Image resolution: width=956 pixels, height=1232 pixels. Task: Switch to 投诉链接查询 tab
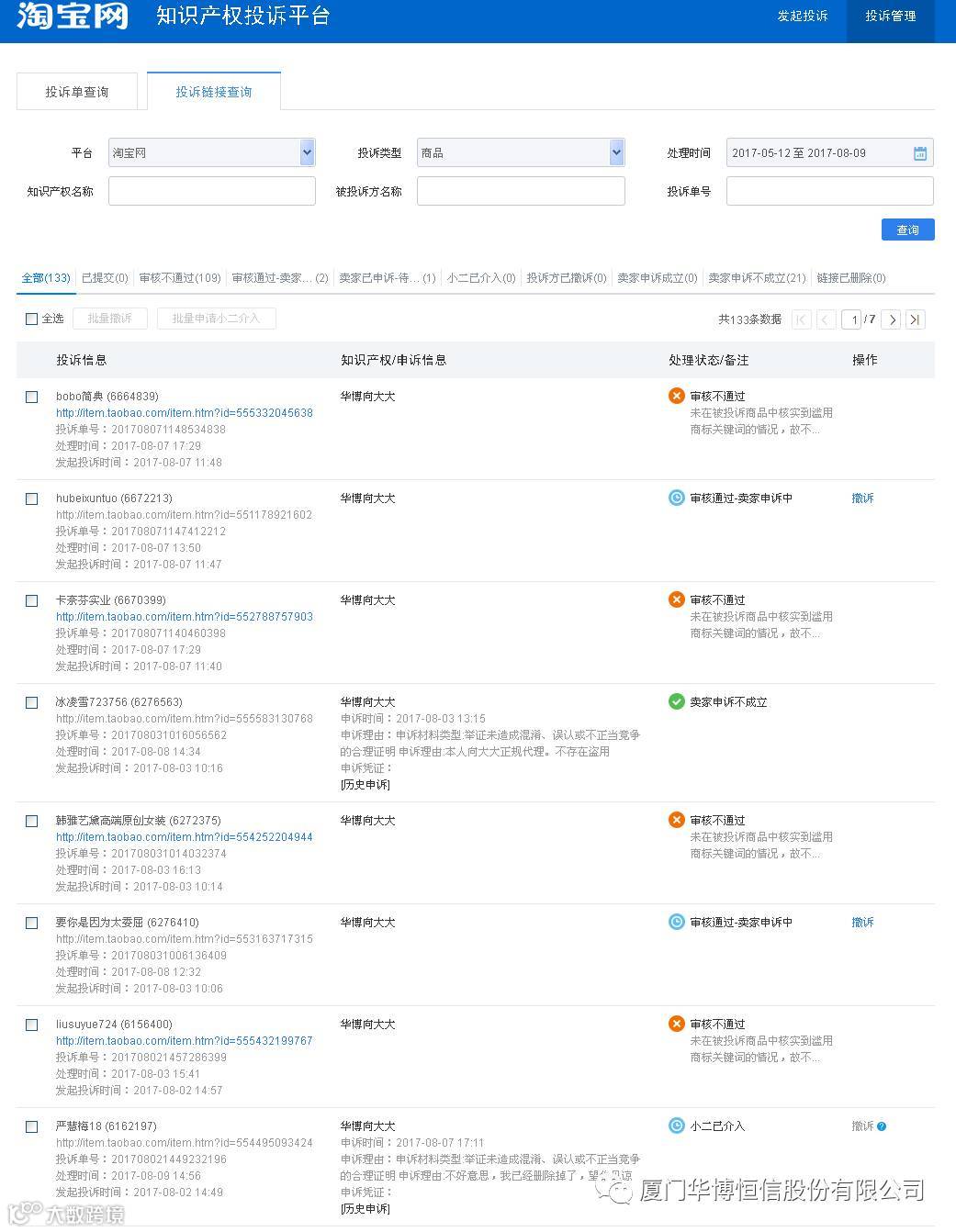pos(214,92)
